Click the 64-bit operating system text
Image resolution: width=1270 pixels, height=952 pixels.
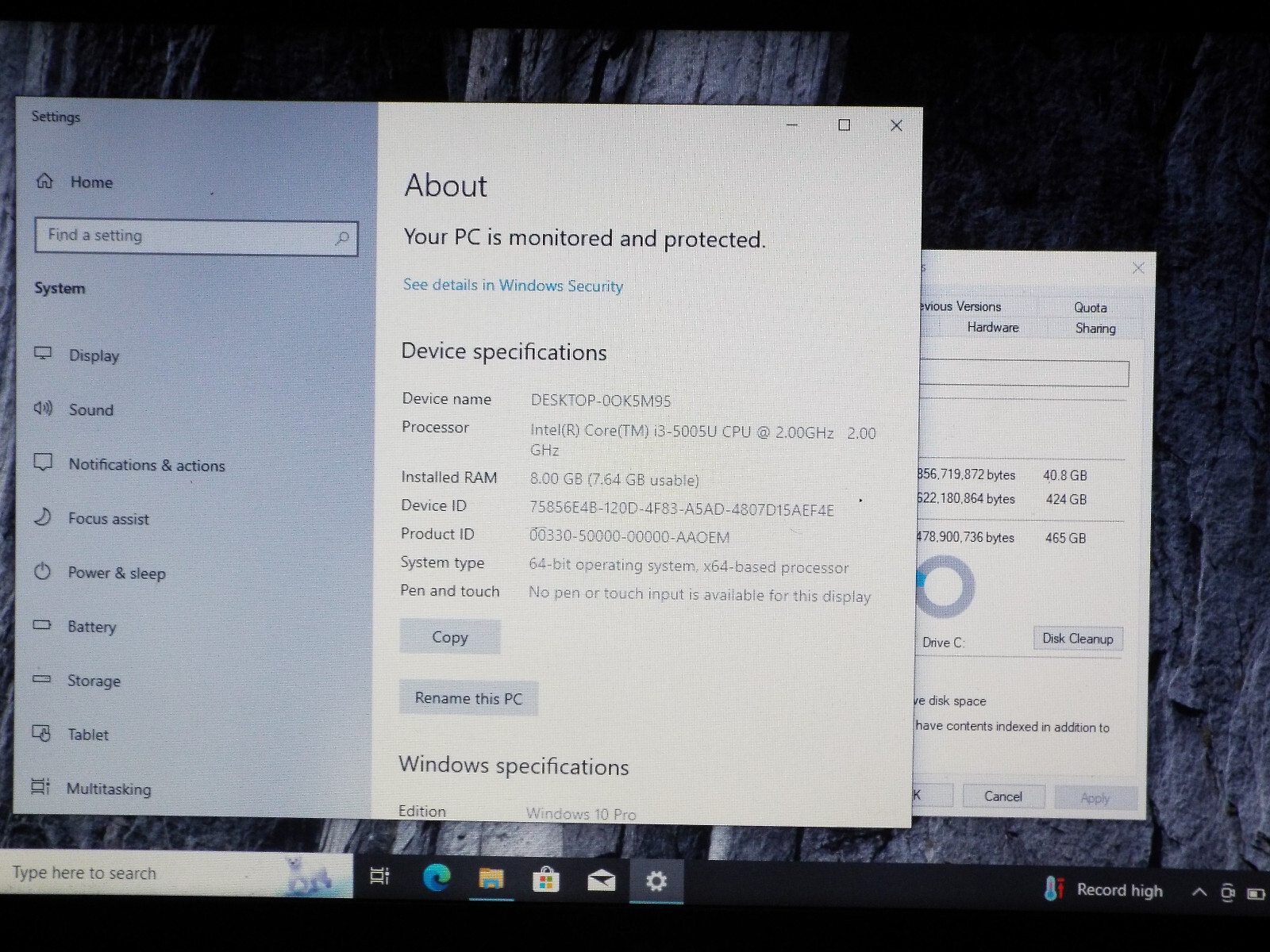pos(689,566)
